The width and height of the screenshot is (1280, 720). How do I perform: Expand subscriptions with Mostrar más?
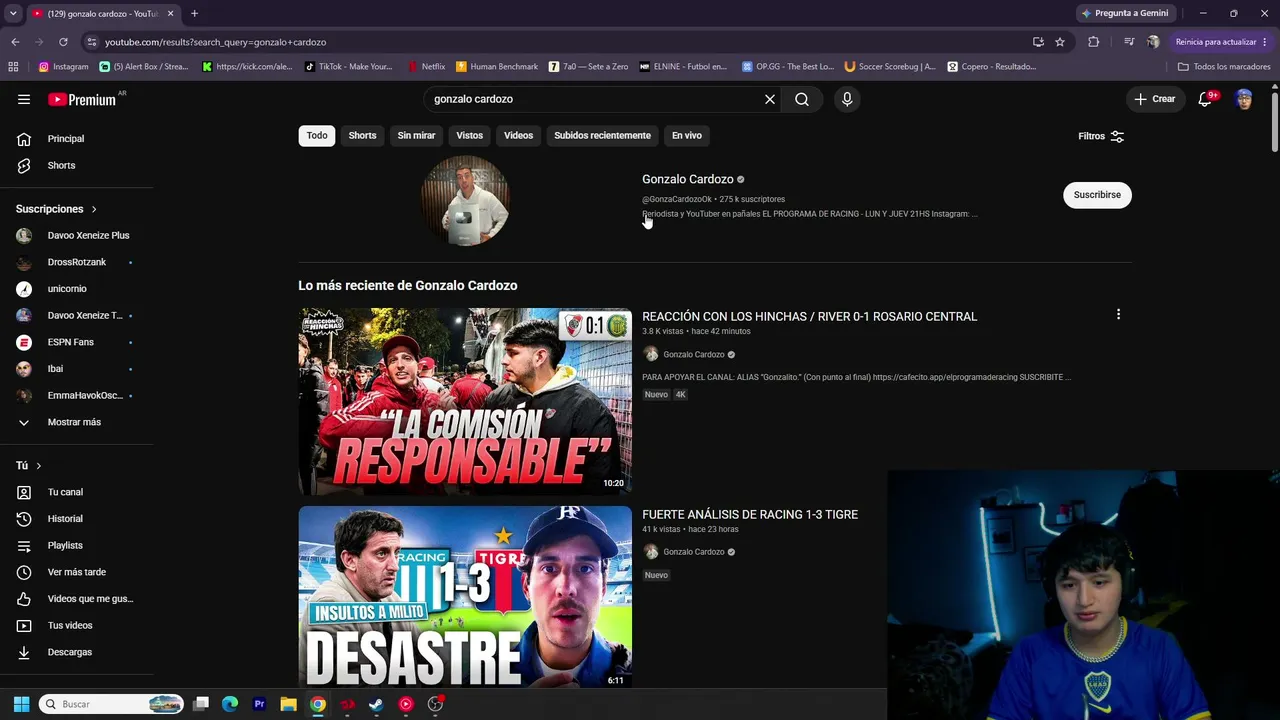pos(76,422)
